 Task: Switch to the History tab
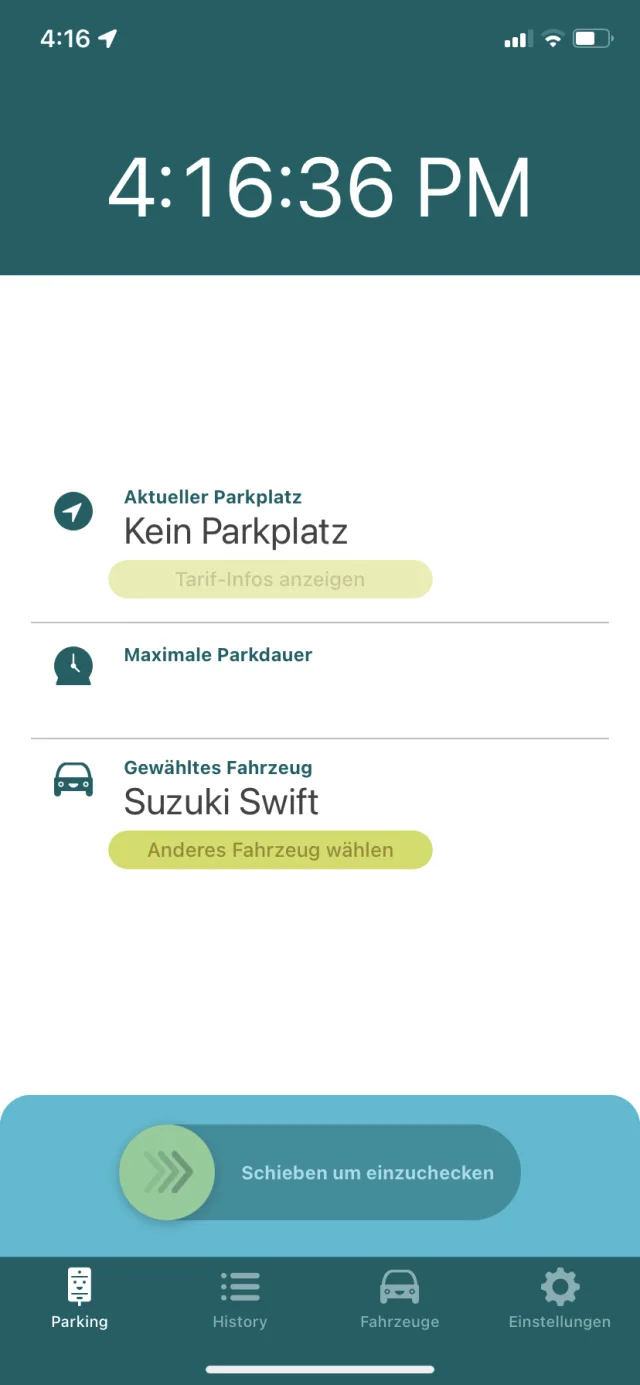tap(240, 1298)
